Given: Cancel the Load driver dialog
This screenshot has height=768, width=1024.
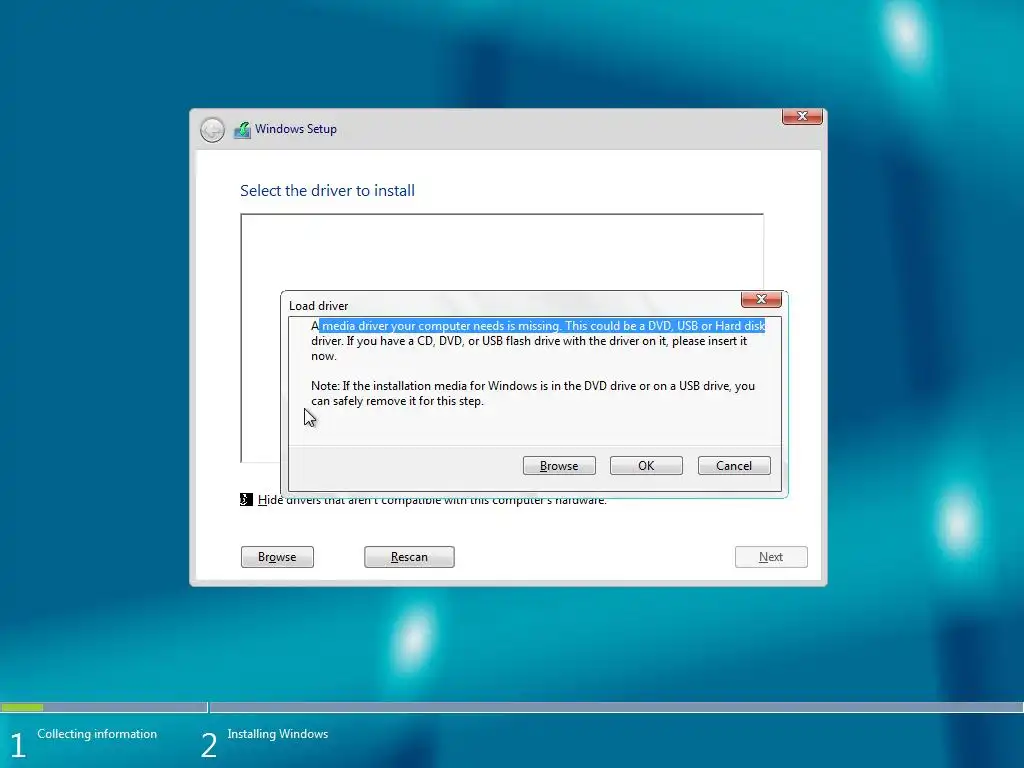Looking at the screenshot, I should pyautogui.click(x=734, y=466).
